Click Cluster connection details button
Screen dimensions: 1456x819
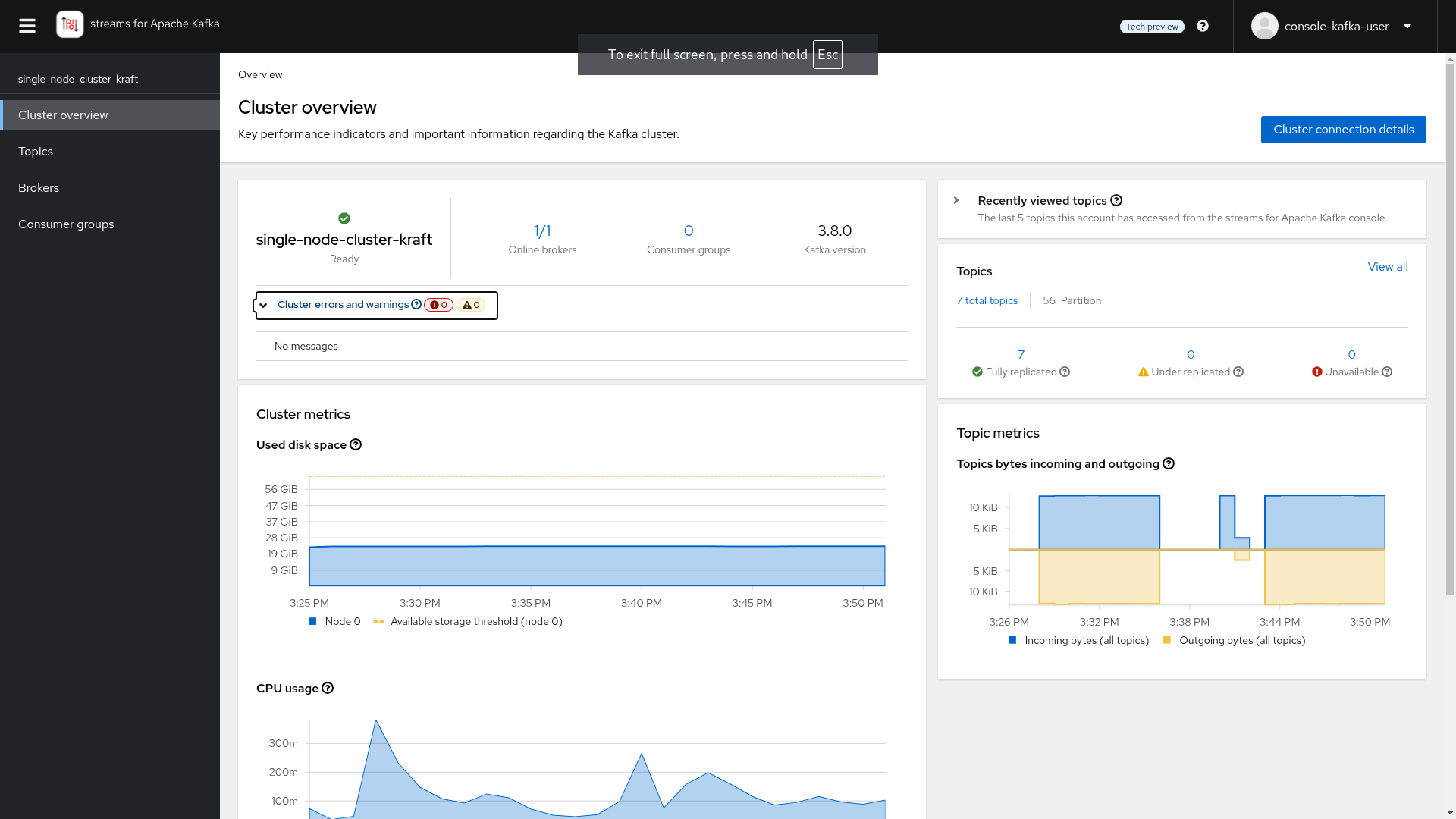click(1343, 130)
